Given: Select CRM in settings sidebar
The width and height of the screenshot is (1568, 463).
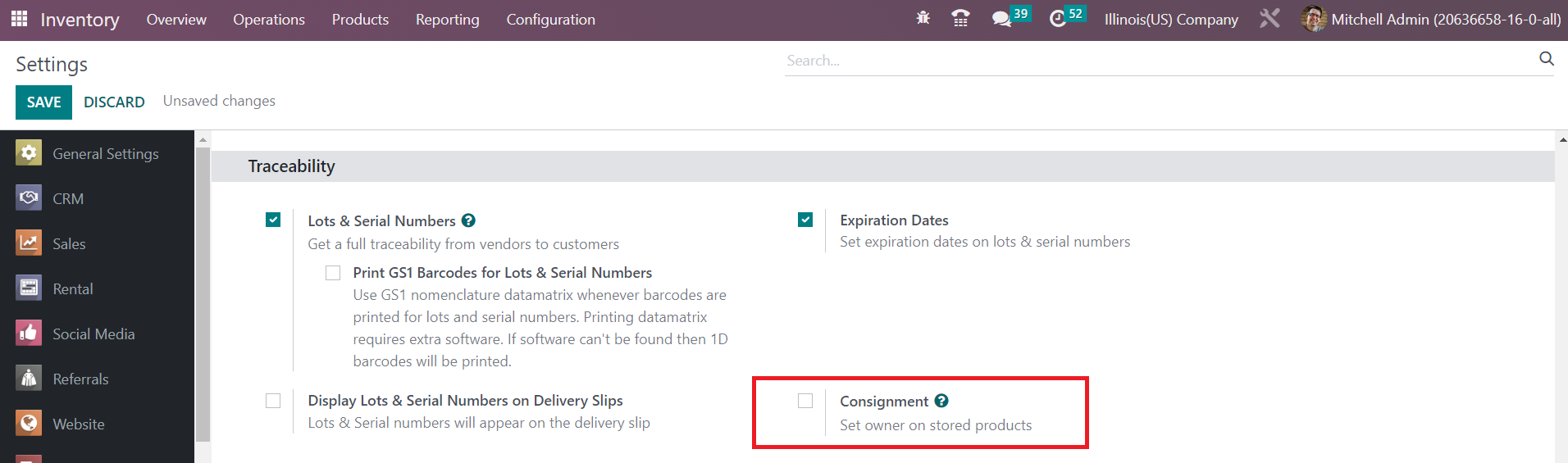Looking at the screenshot, I should [x=68, y=198].
